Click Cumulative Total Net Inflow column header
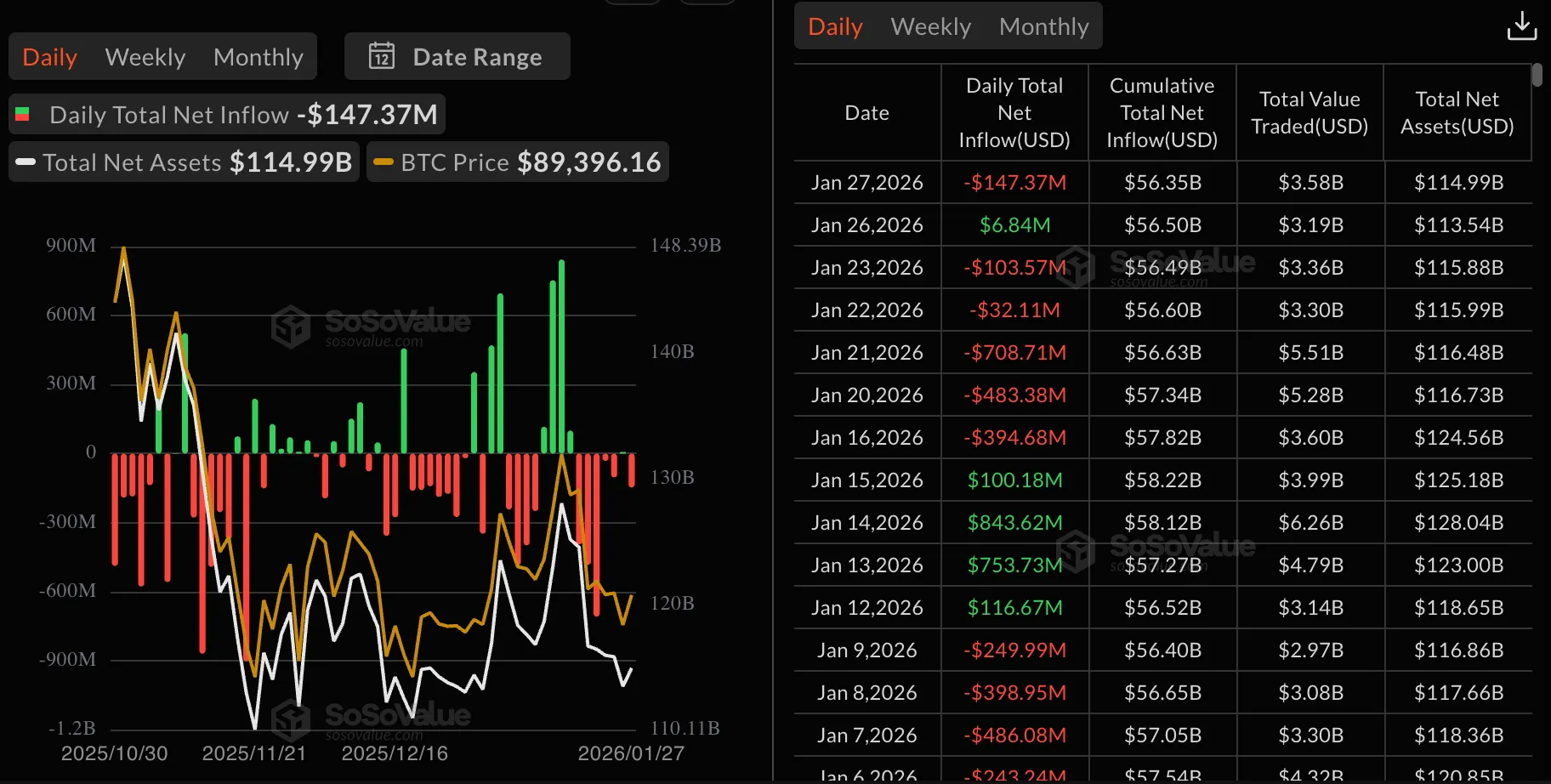Viewport: 1551px width, 784px height. click(x=1162, y=113)
